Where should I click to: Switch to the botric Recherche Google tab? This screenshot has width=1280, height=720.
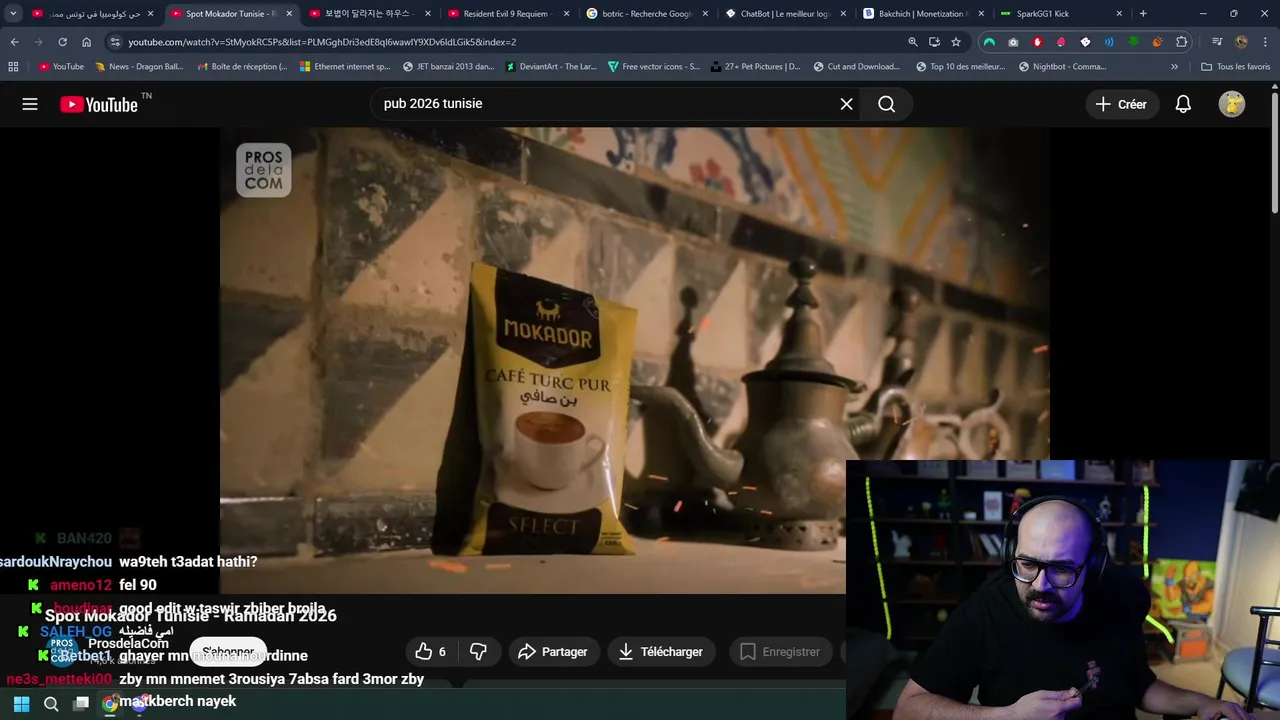[x=647, y=14]
